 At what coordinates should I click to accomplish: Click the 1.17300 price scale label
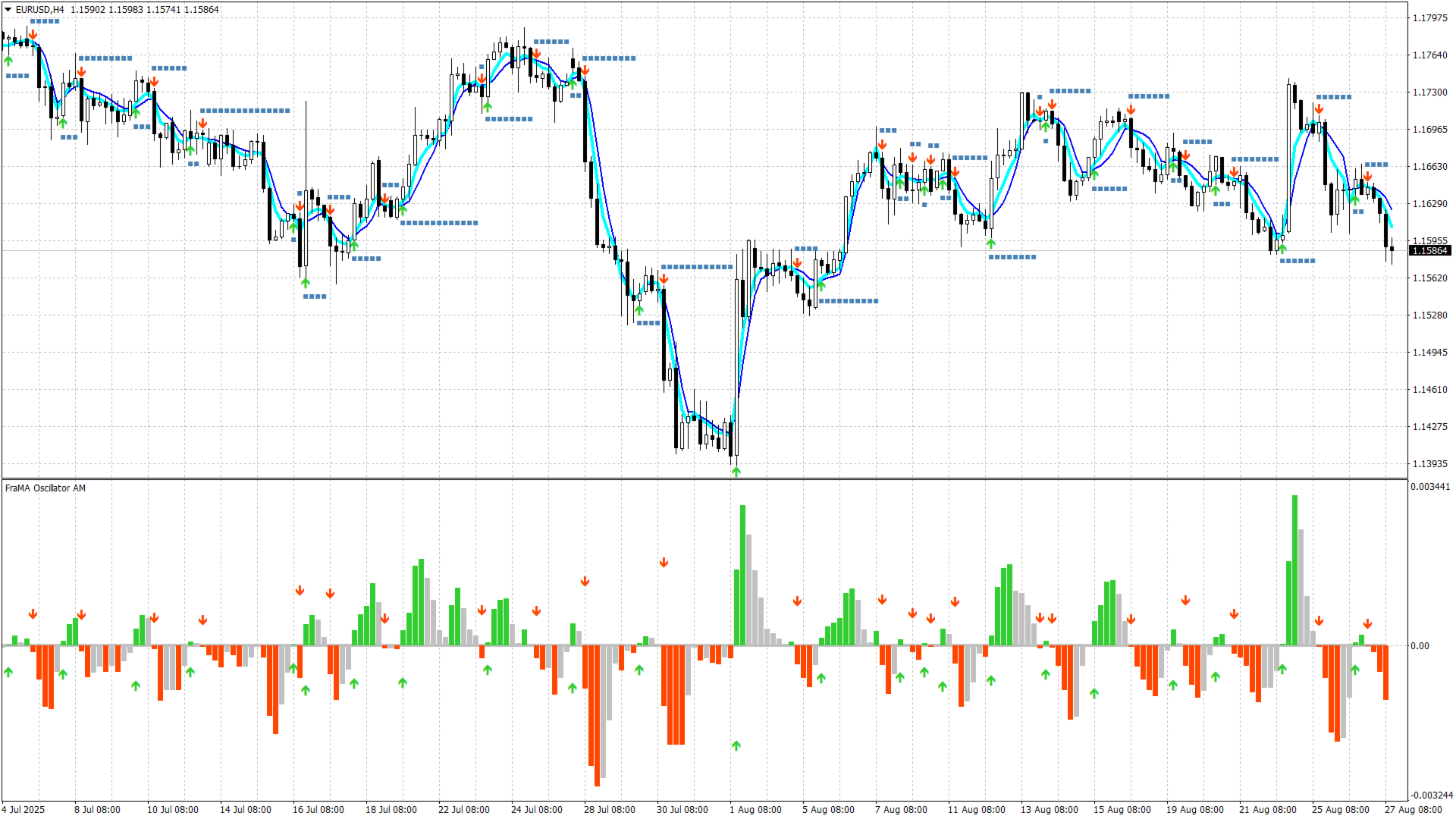coord(1430,93)
